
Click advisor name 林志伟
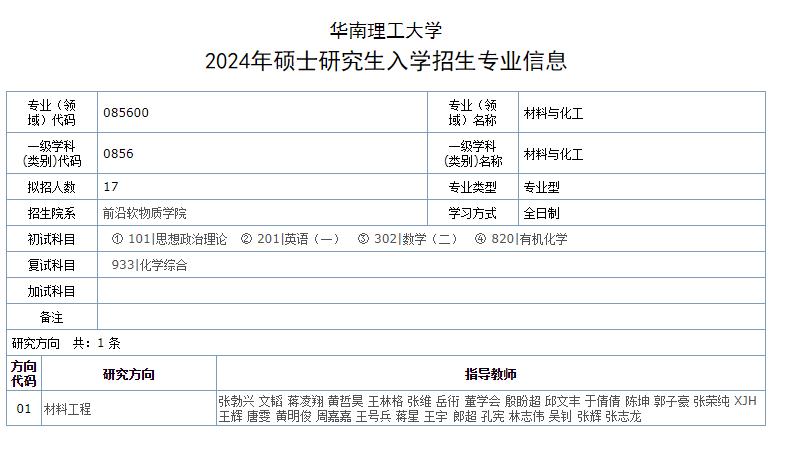(x=527, y=416)
